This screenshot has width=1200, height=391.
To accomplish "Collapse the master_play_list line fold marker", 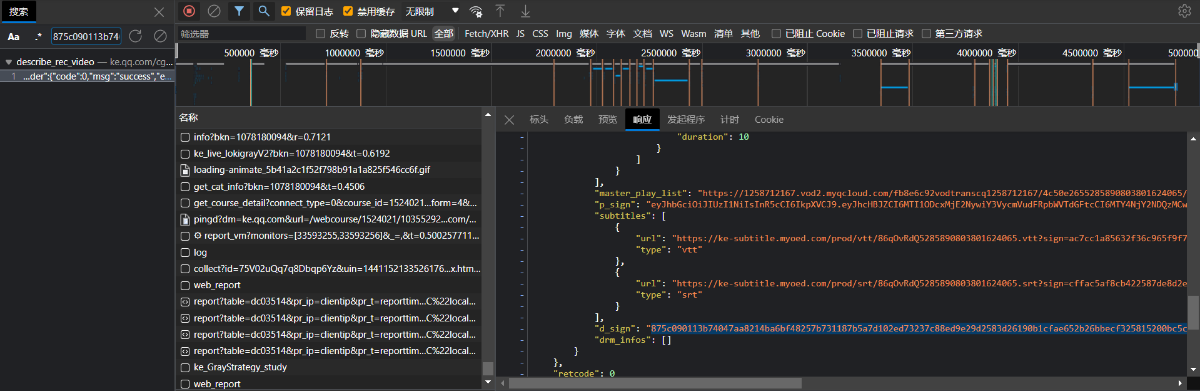I will pos(522,192).
